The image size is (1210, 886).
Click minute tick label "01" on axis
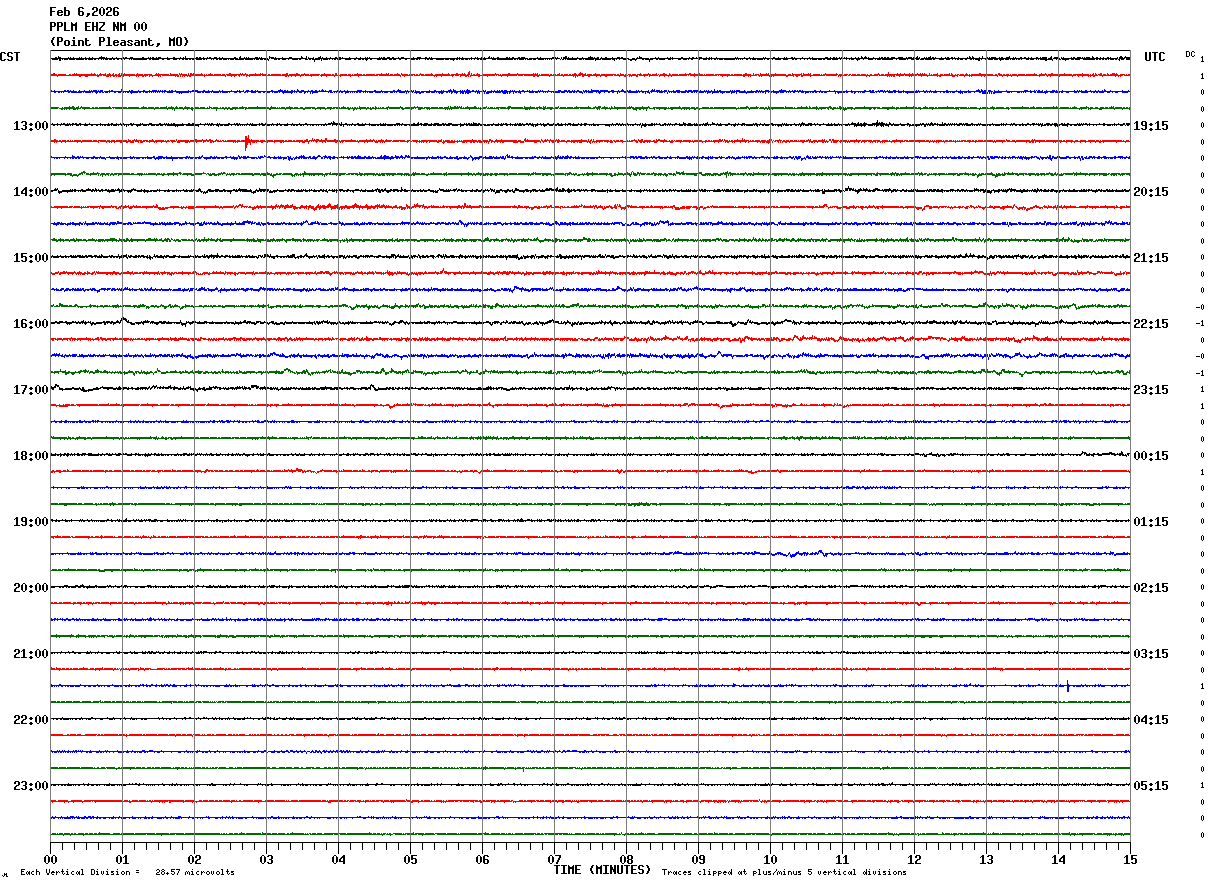[x=122, y=859]
